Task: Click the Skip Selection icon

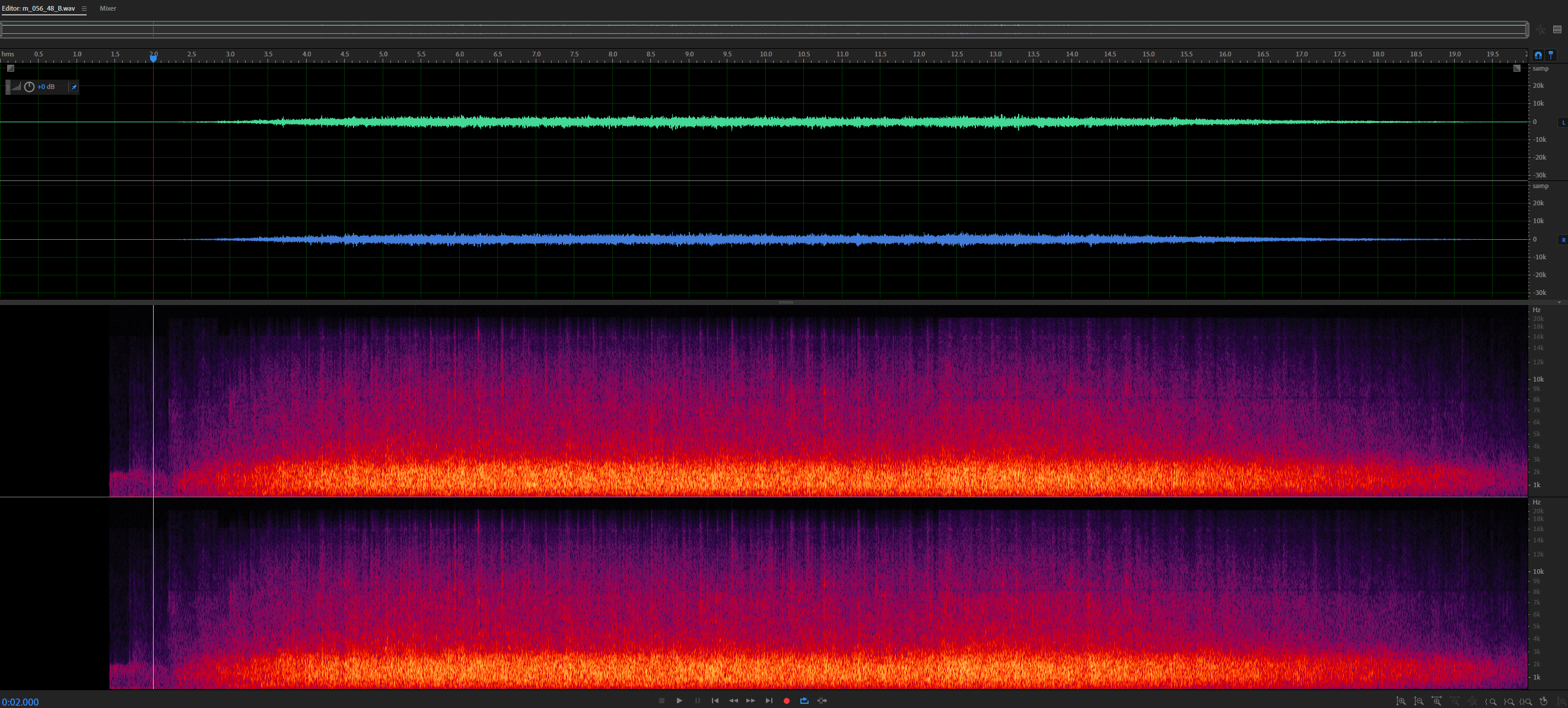Action: coord(822,701)
